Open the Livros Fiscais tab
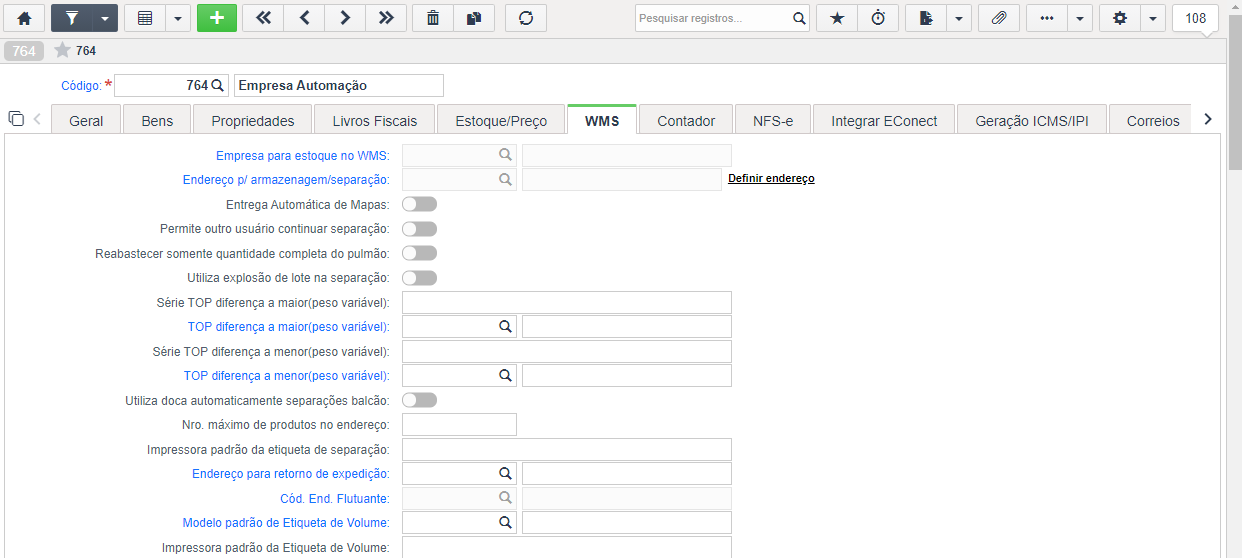The image size is (1242, 558). (375, 120)
